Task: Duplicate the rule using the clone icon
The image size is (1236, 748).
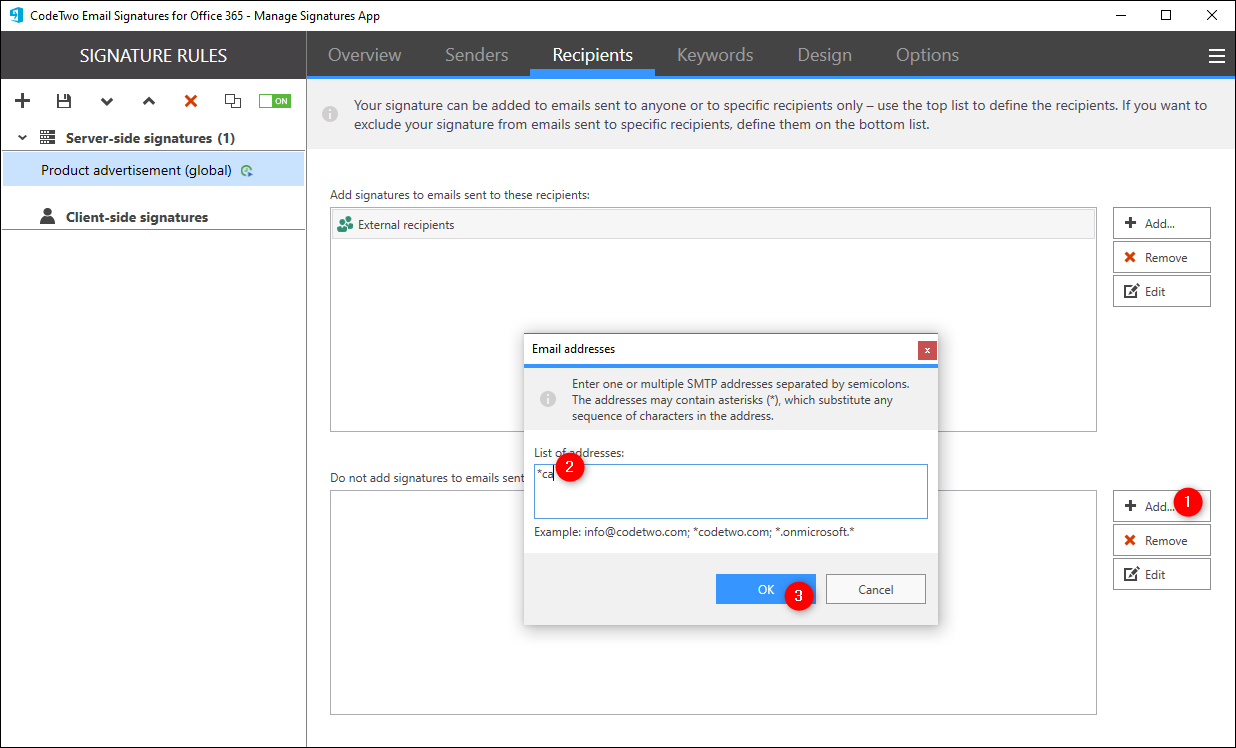Action: [x=232, y=100]
